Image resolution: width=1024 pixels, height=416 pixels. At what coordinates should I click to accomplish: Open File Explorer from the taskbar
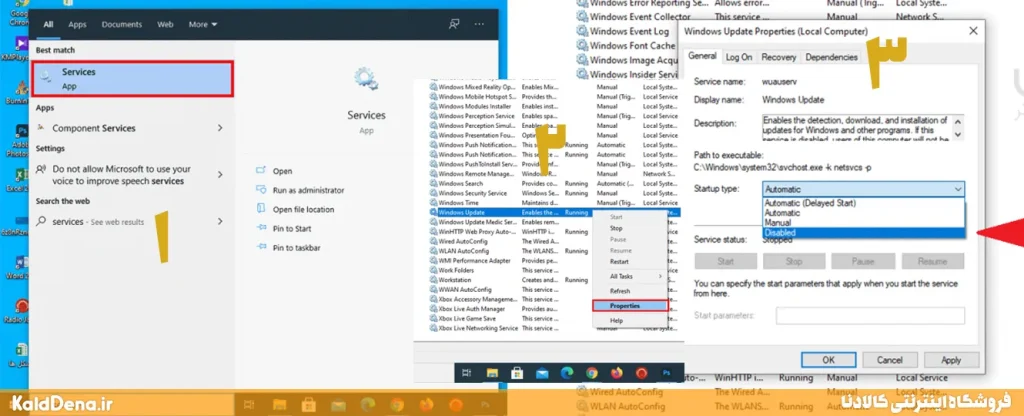tap(492, 373)
